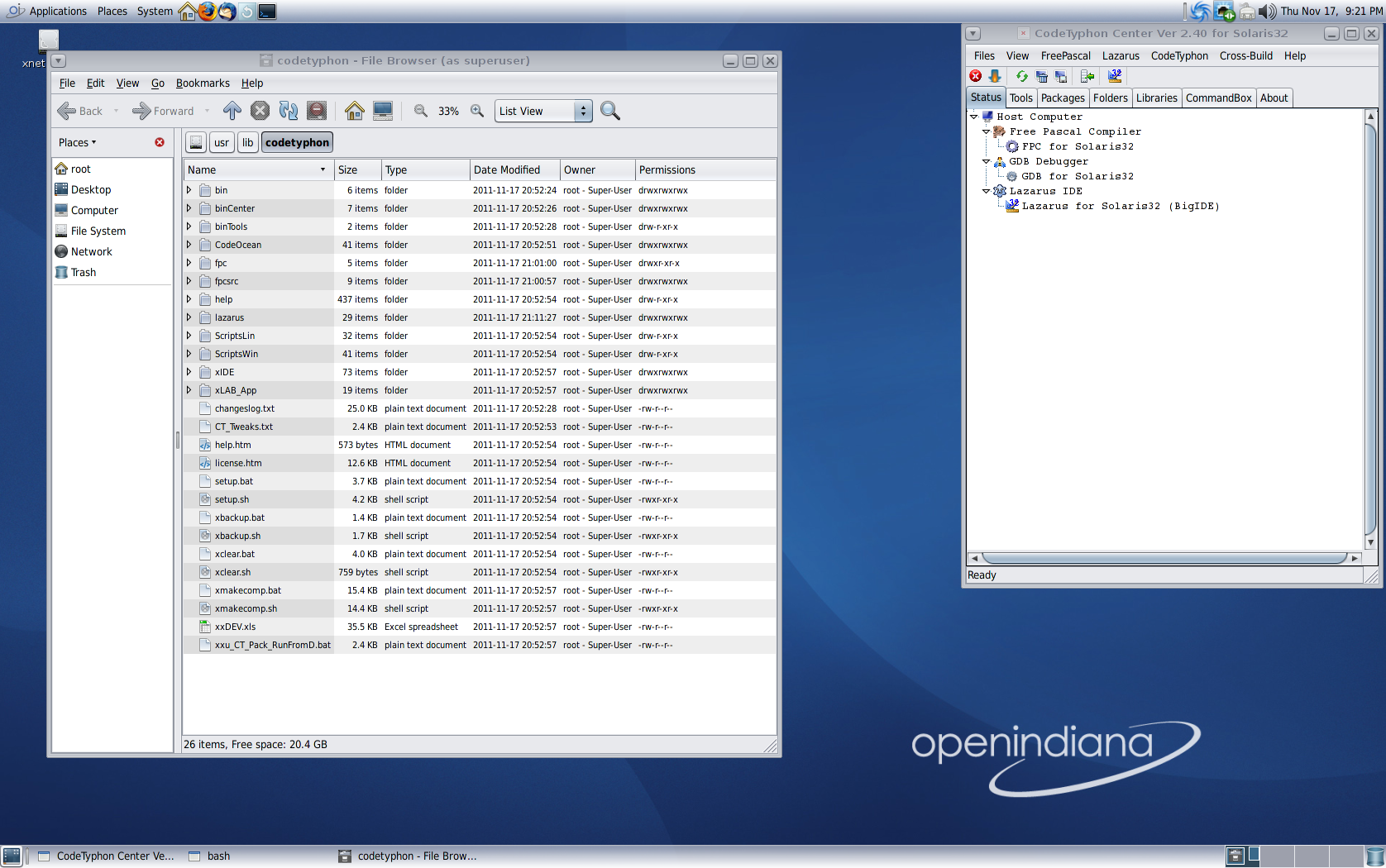Click the volume speaker icon in system tray
The width and height of the screenshot is (1386, 868).
point(1267,12)
